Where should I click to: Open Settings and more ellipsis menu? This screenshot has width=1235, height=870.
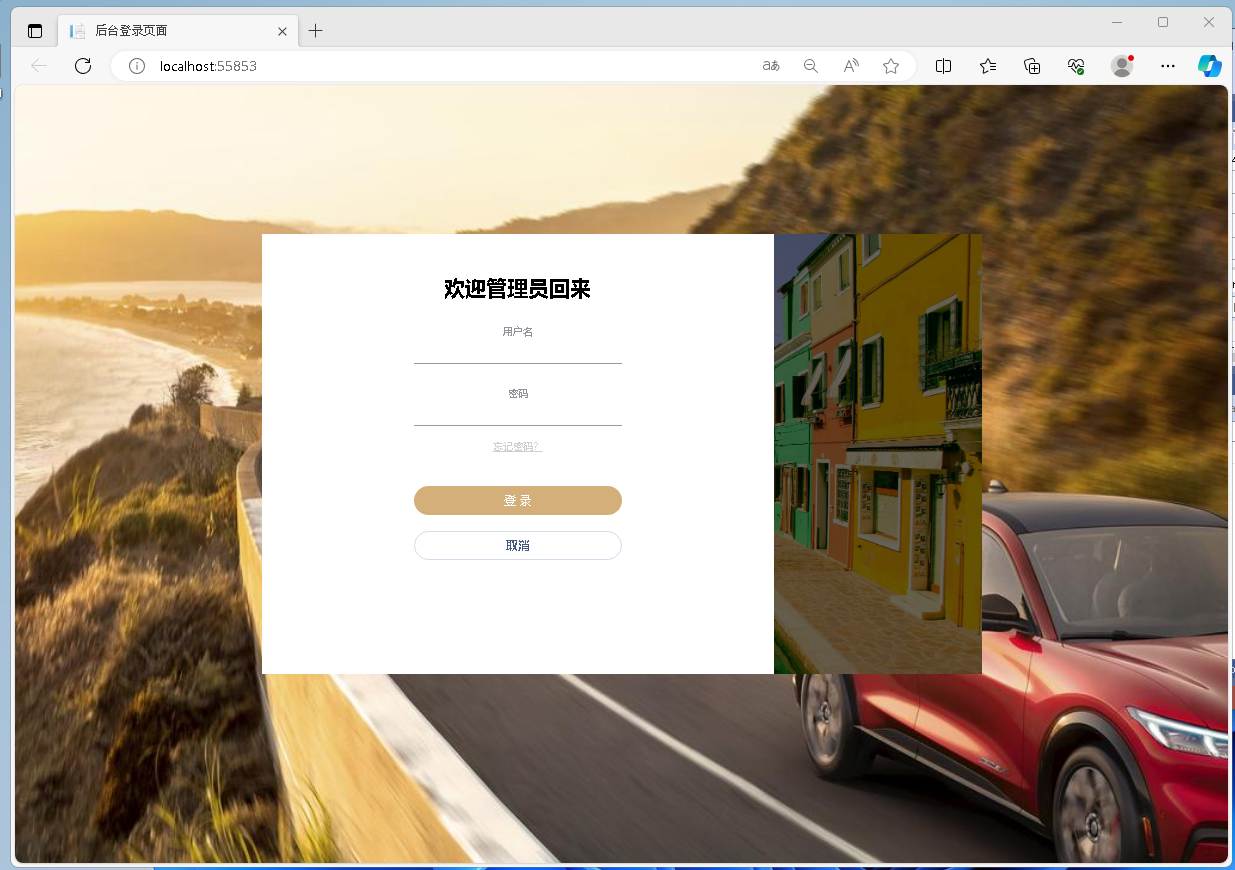(x=1168, y=66)
